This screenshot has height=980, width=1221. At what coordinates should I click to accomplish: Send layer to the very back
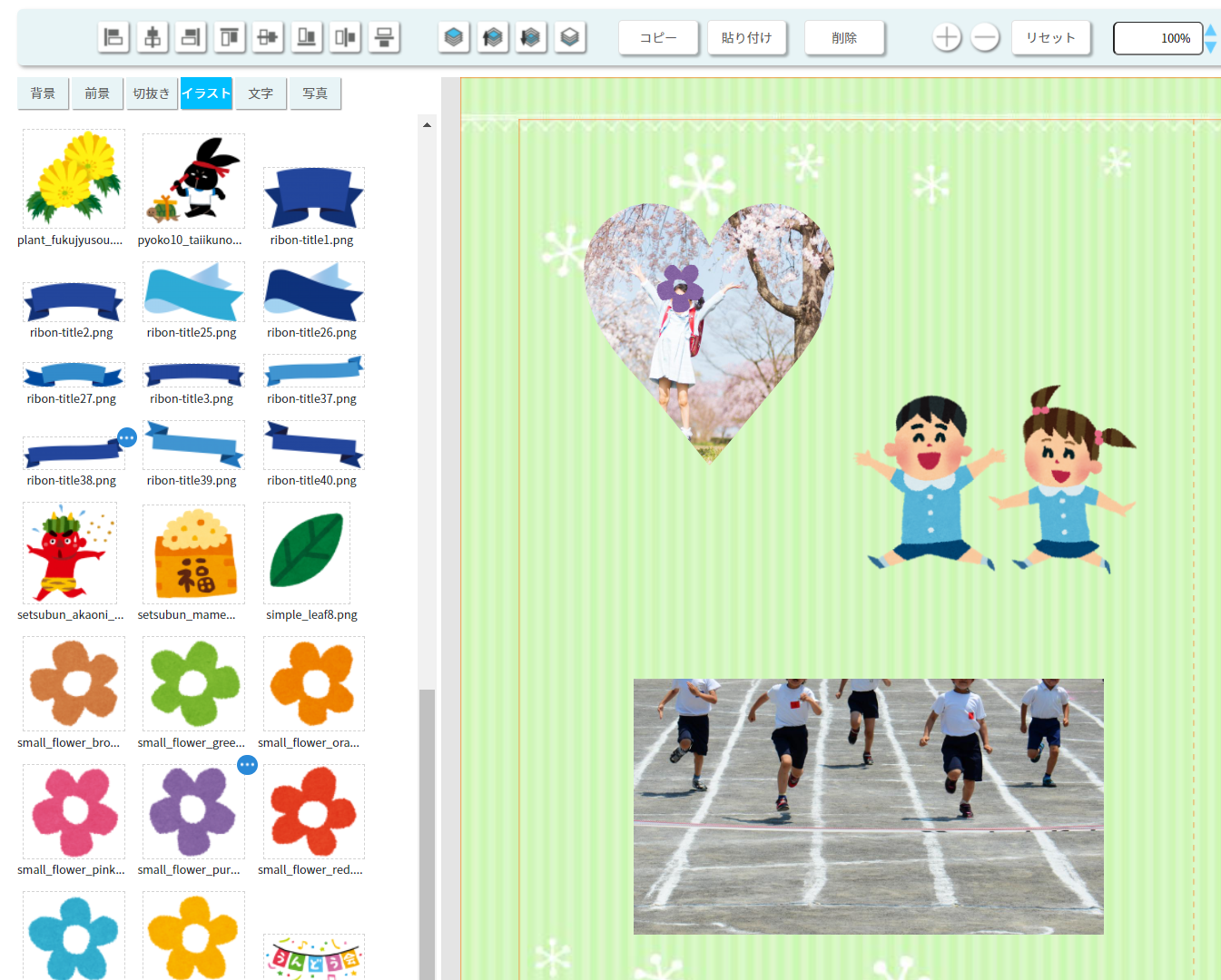click(570, 37)
